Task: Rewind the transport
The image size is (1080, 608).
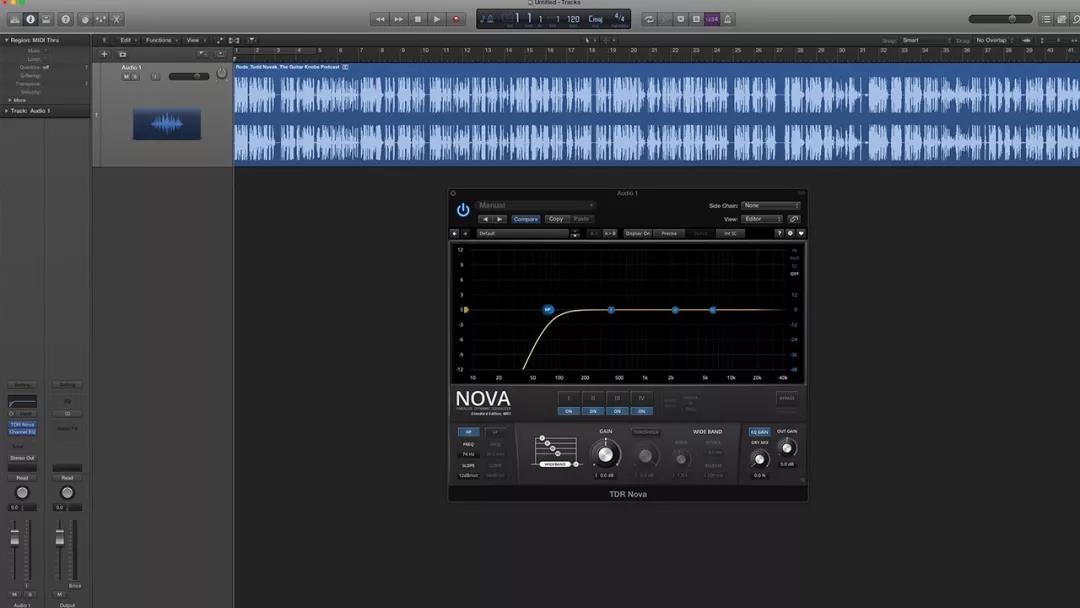Action: tap(380, 19)
